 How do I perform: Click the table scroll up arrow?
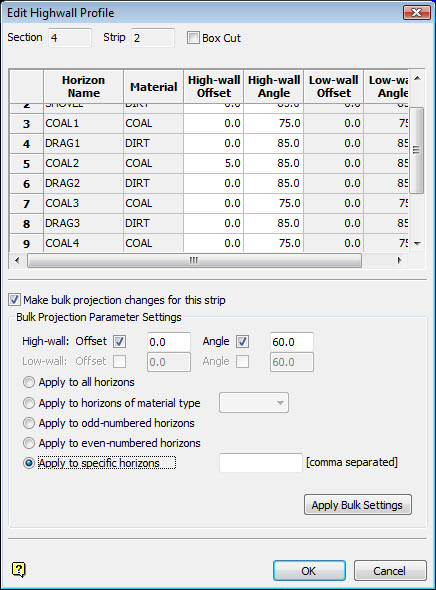[417, 79]
